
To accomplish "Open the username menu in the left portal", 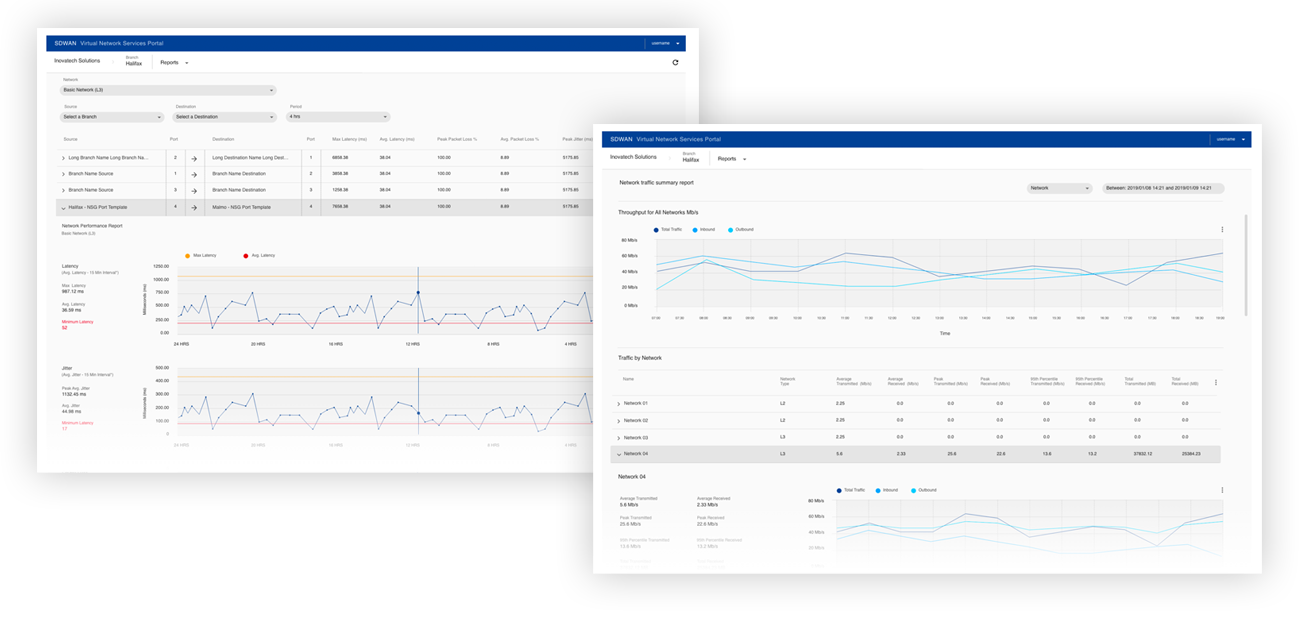I will click(665, 44).
